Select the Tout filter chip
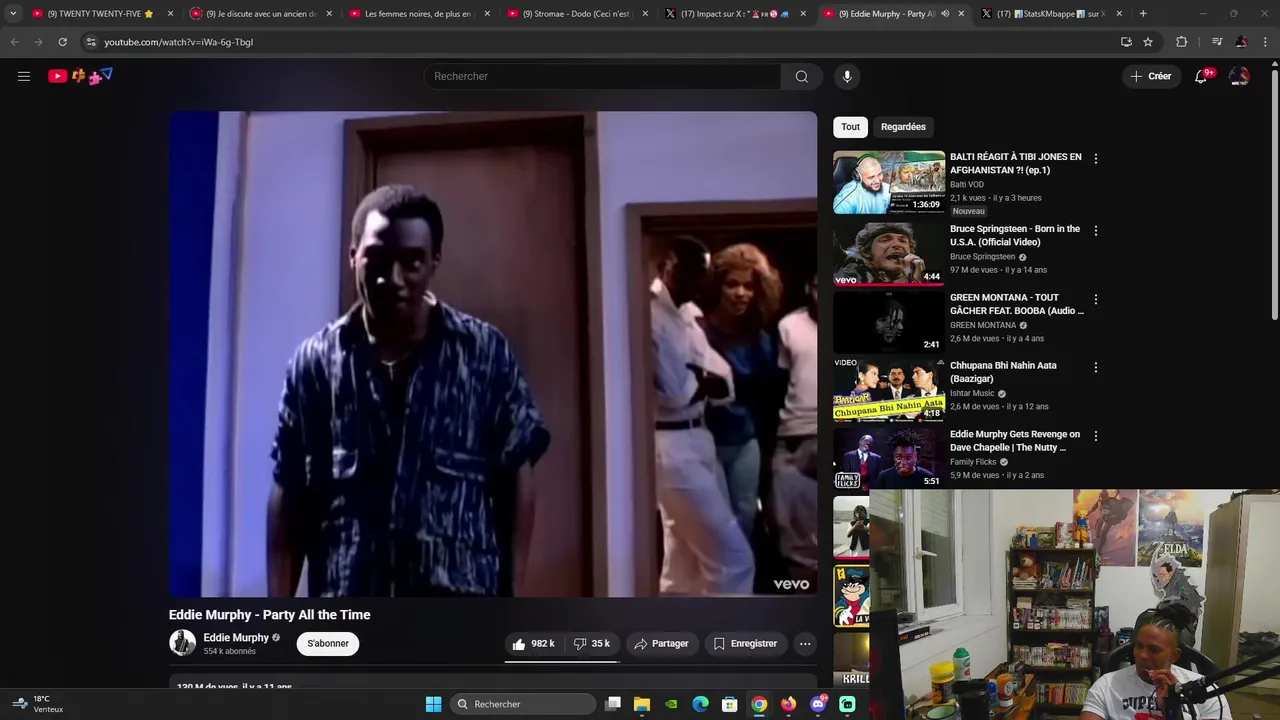The height and width of the screenshot is (720, 1280). pos(850,127)
